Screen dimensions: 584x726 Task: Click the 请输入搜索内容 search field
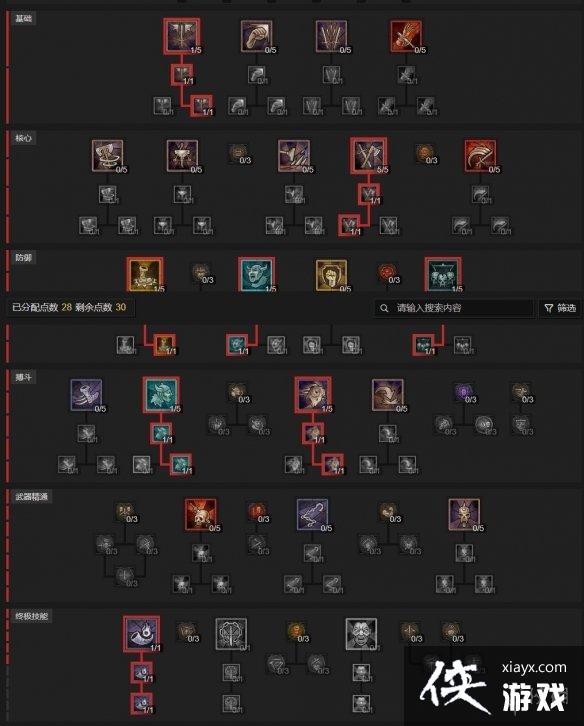tap(454, 308)
